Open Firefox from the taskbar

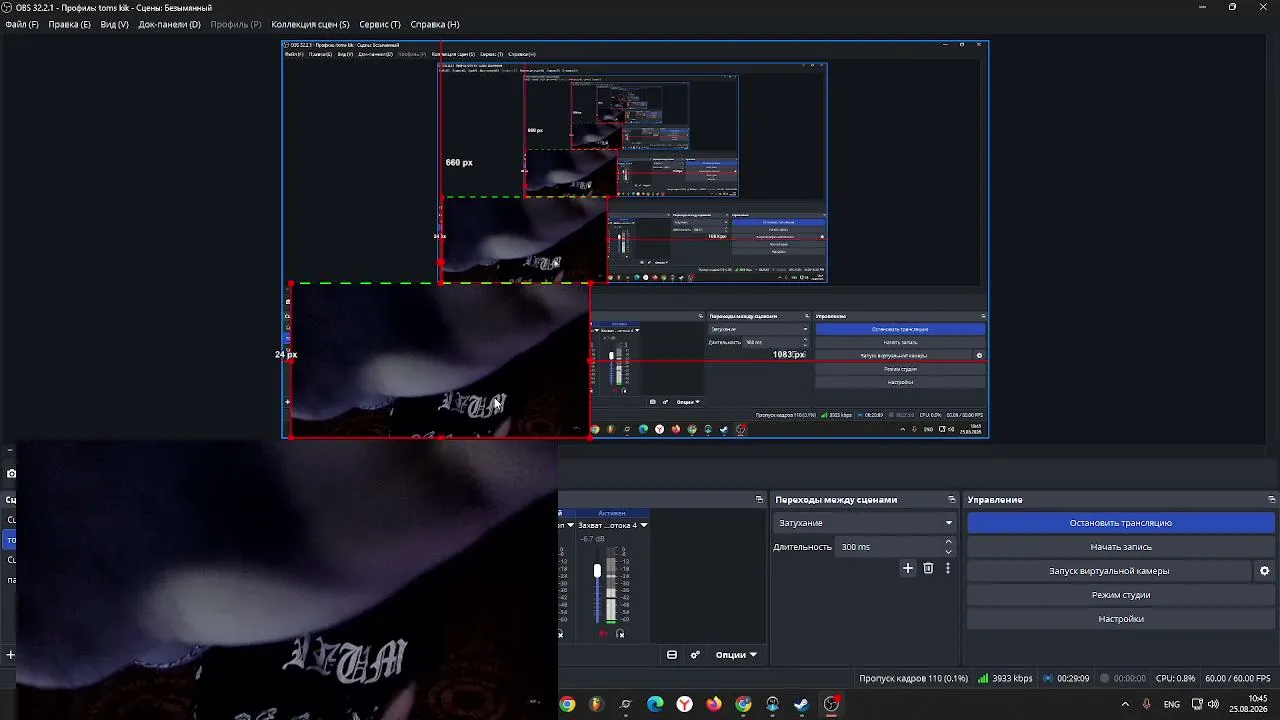click(714, 704)
